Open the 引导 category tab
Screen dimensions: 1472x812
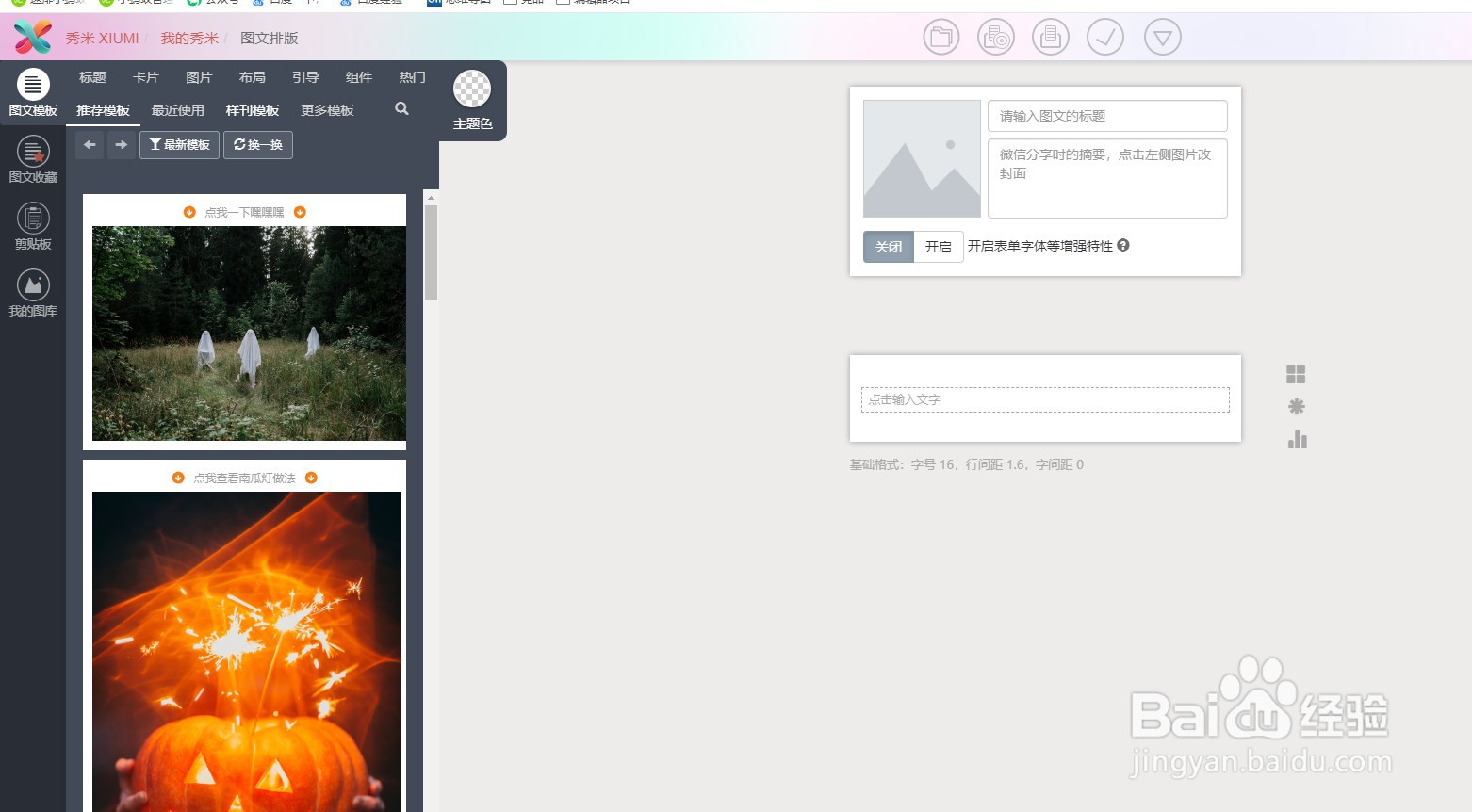click(305, 77)
